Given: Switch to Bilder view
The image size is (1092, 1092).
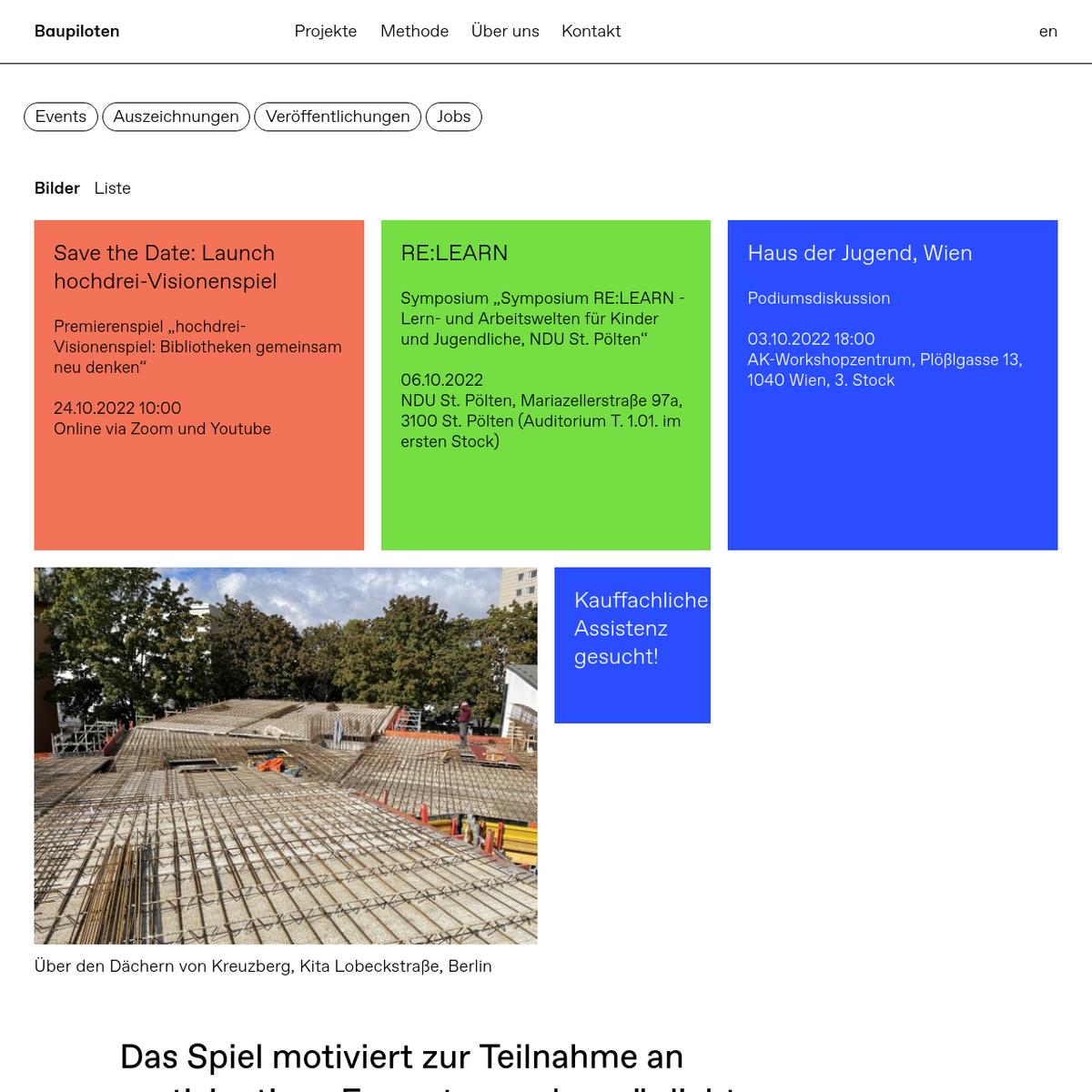Looking at the screenshot, I should pyautogui.click(x=56, y=188).
